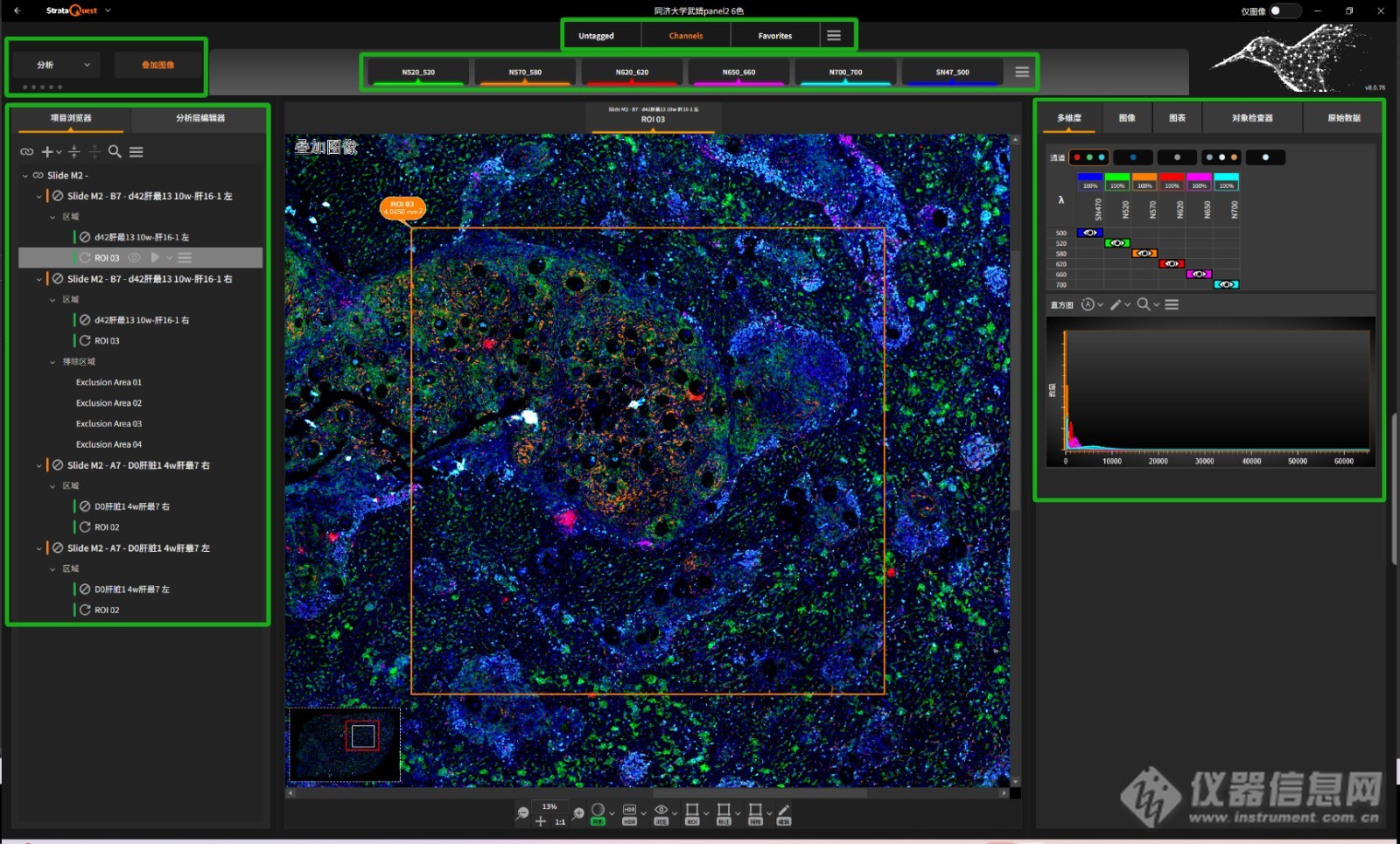Collapse the 排除区域 tree group
Image resolution: width=1400 pixels, height=844 pixels.
(52, 362)
